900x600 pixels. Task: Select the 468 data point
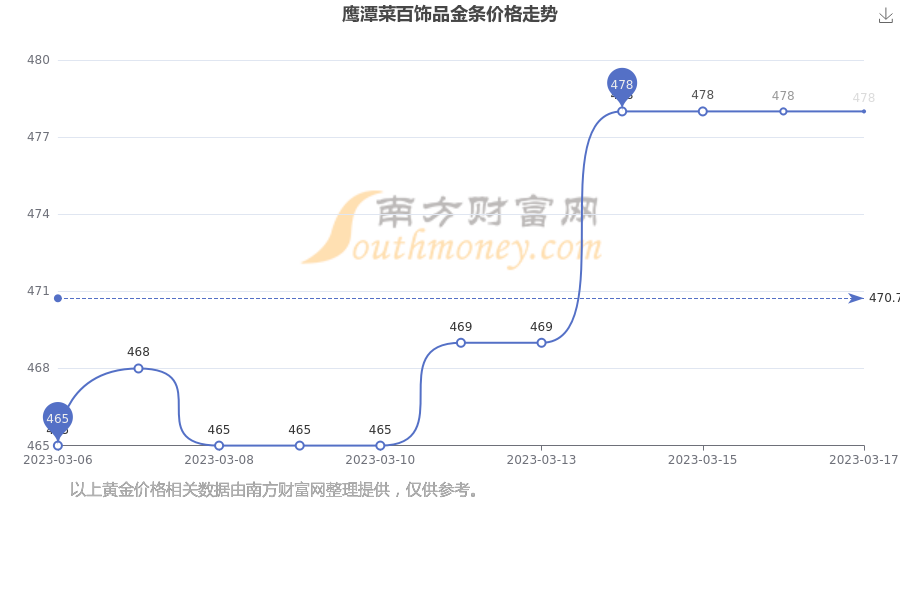(138, 368)
